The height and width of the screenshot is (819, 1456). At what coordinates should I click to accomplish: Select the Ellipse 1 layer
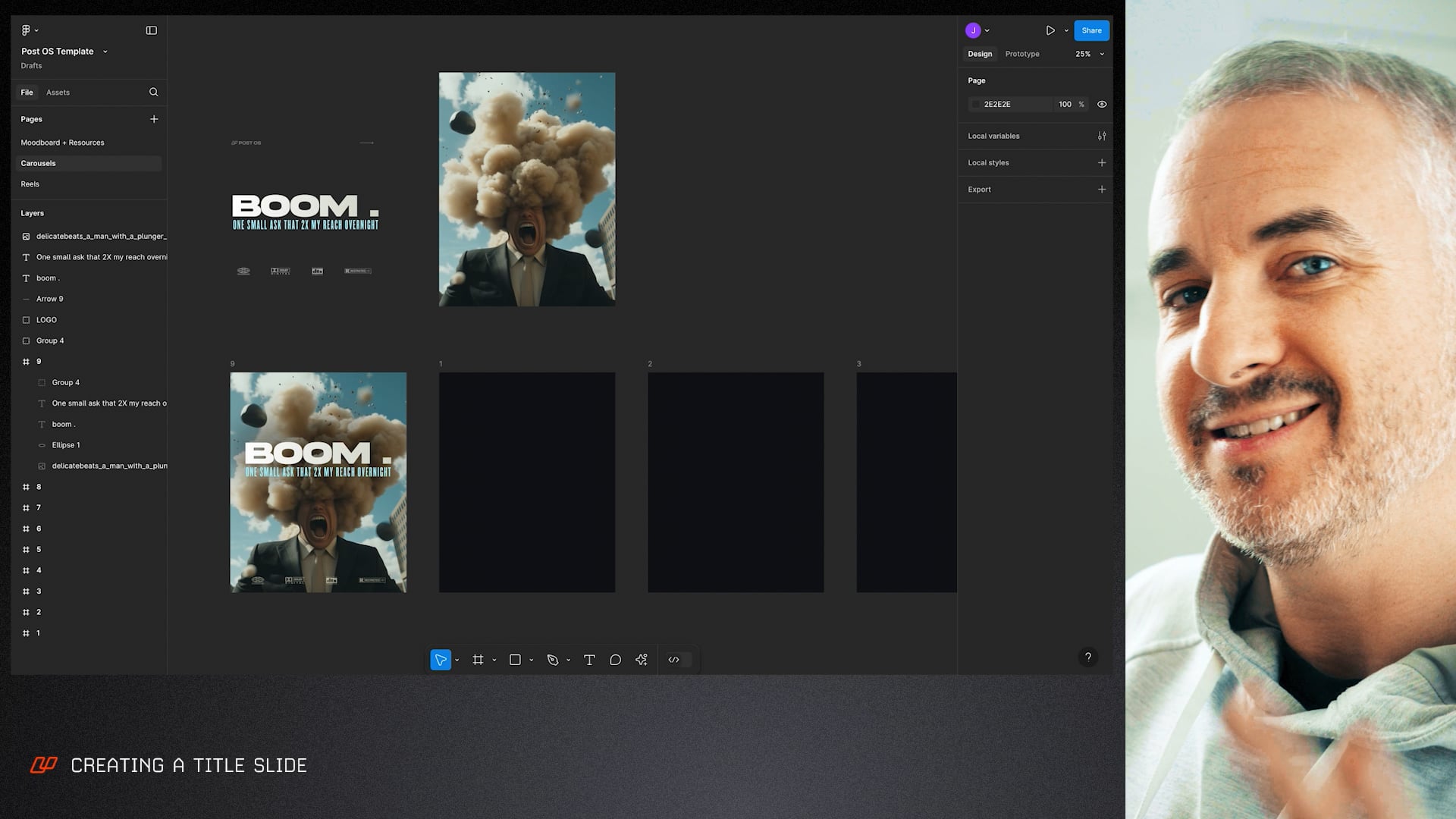click(x=66, y=445)
